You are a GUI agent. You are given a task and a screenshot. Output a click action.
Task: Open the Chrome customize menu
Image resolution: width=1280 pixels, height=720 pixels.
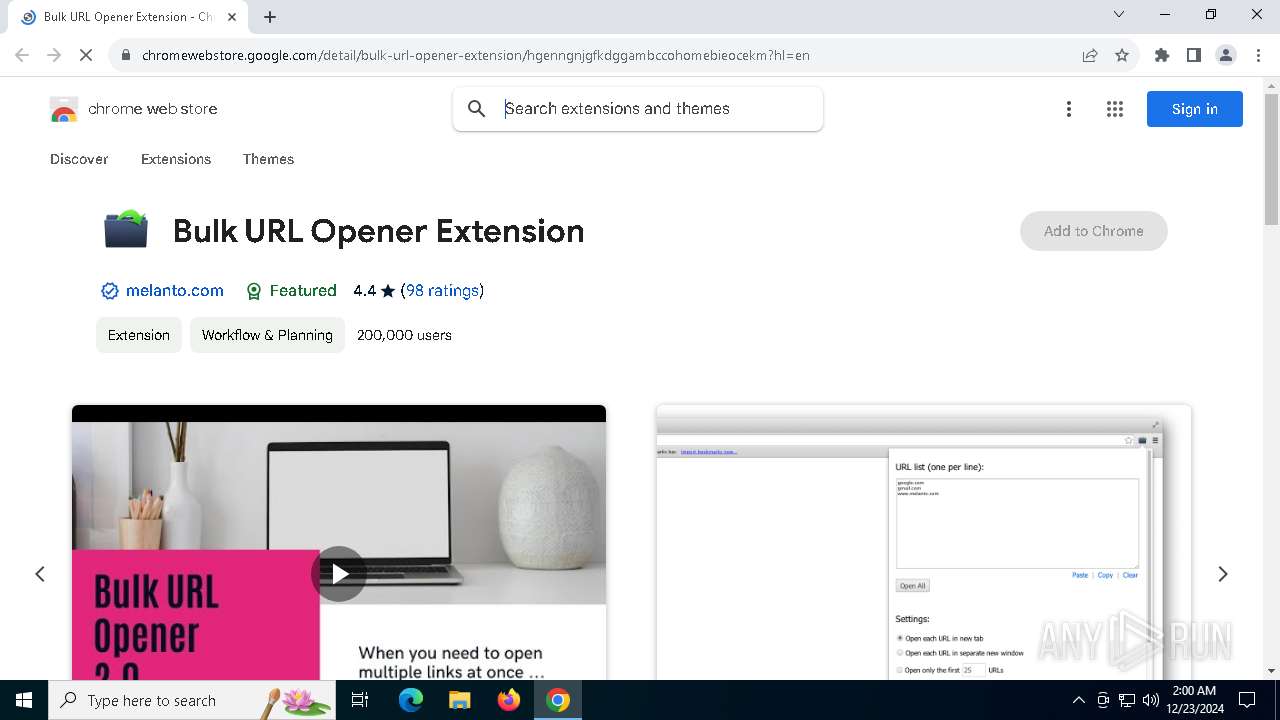(1258, 55)
